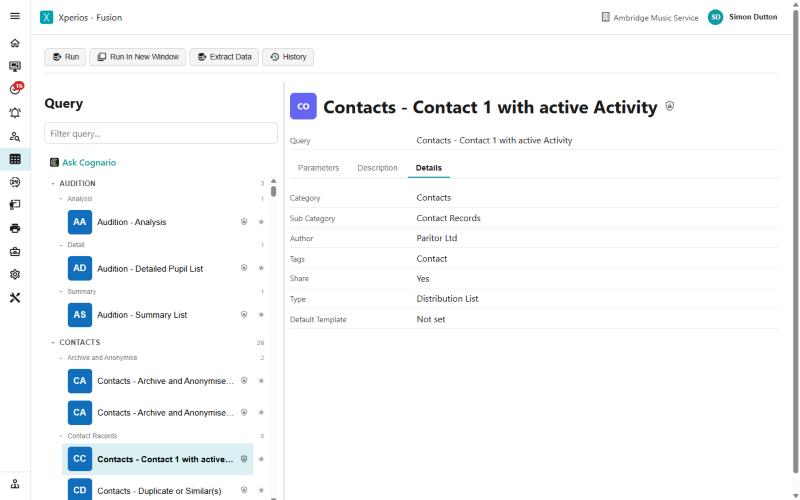800x500 pixels.
Task: Favorite Audition - Analysis with its star
Action: pos(261,222)
